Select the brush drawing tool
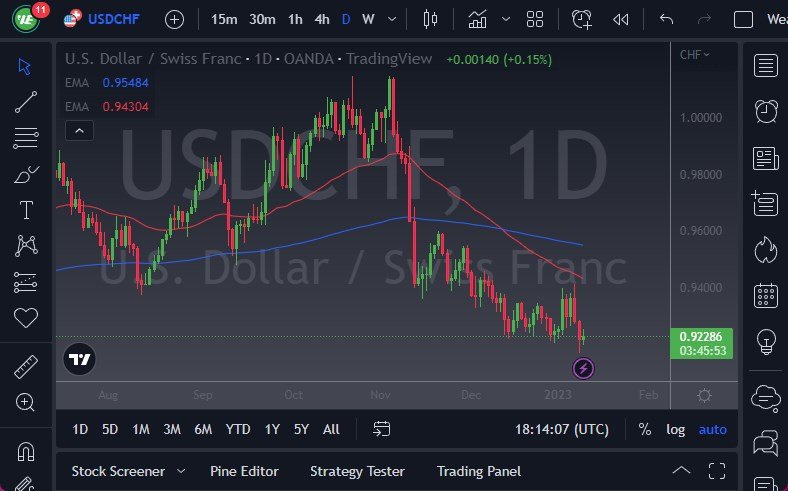788x491 pixels. pyautogui.click(x=26, y=174)
